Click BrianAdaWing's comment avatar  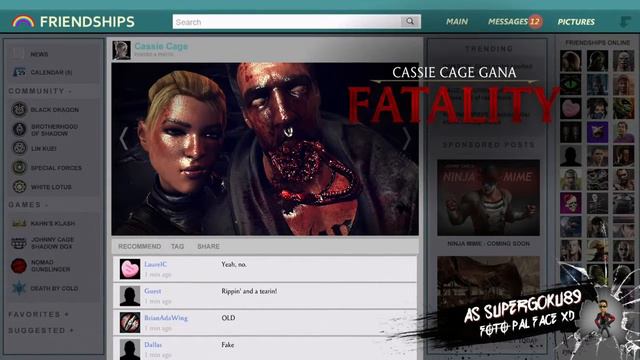point(130,322)
